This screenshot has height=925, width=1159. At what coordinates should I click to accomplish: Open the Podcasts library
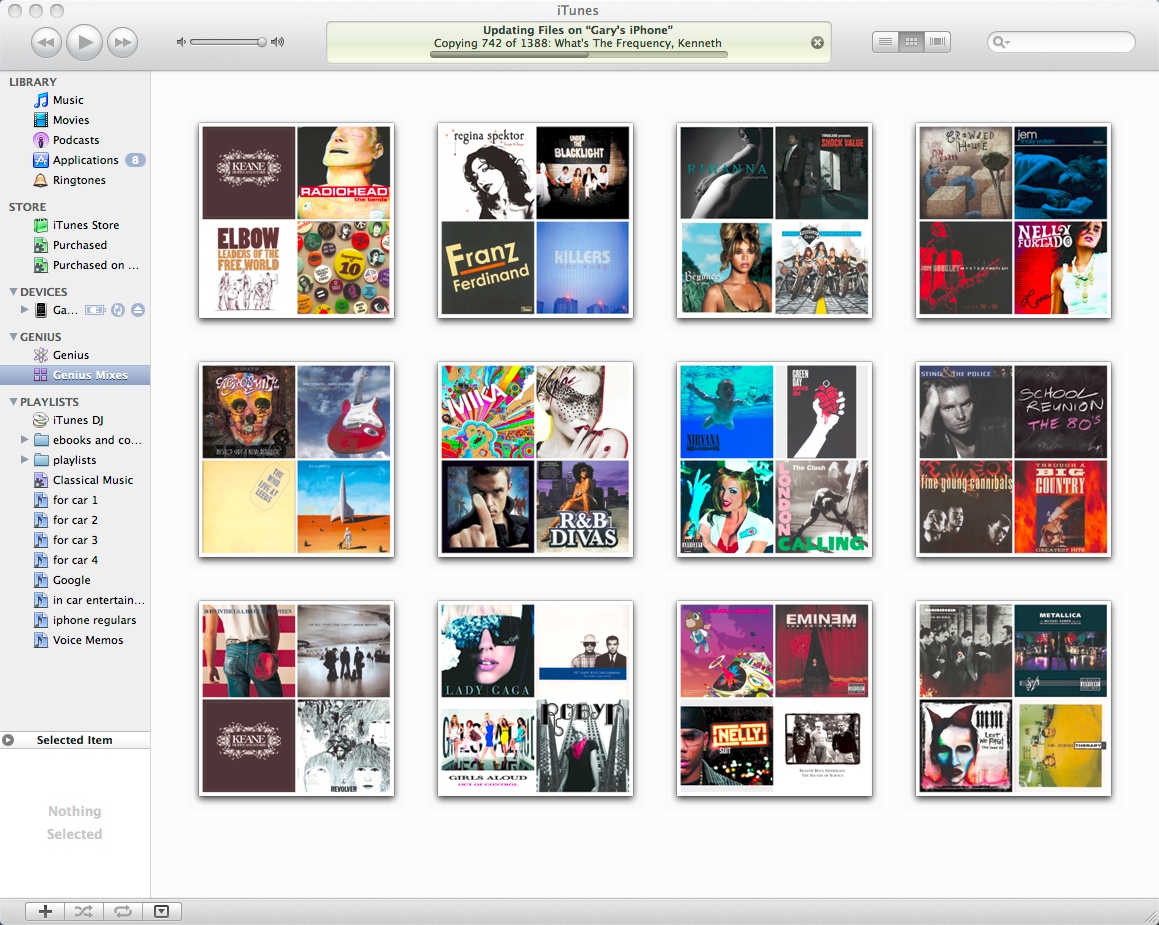coord(75,140)
